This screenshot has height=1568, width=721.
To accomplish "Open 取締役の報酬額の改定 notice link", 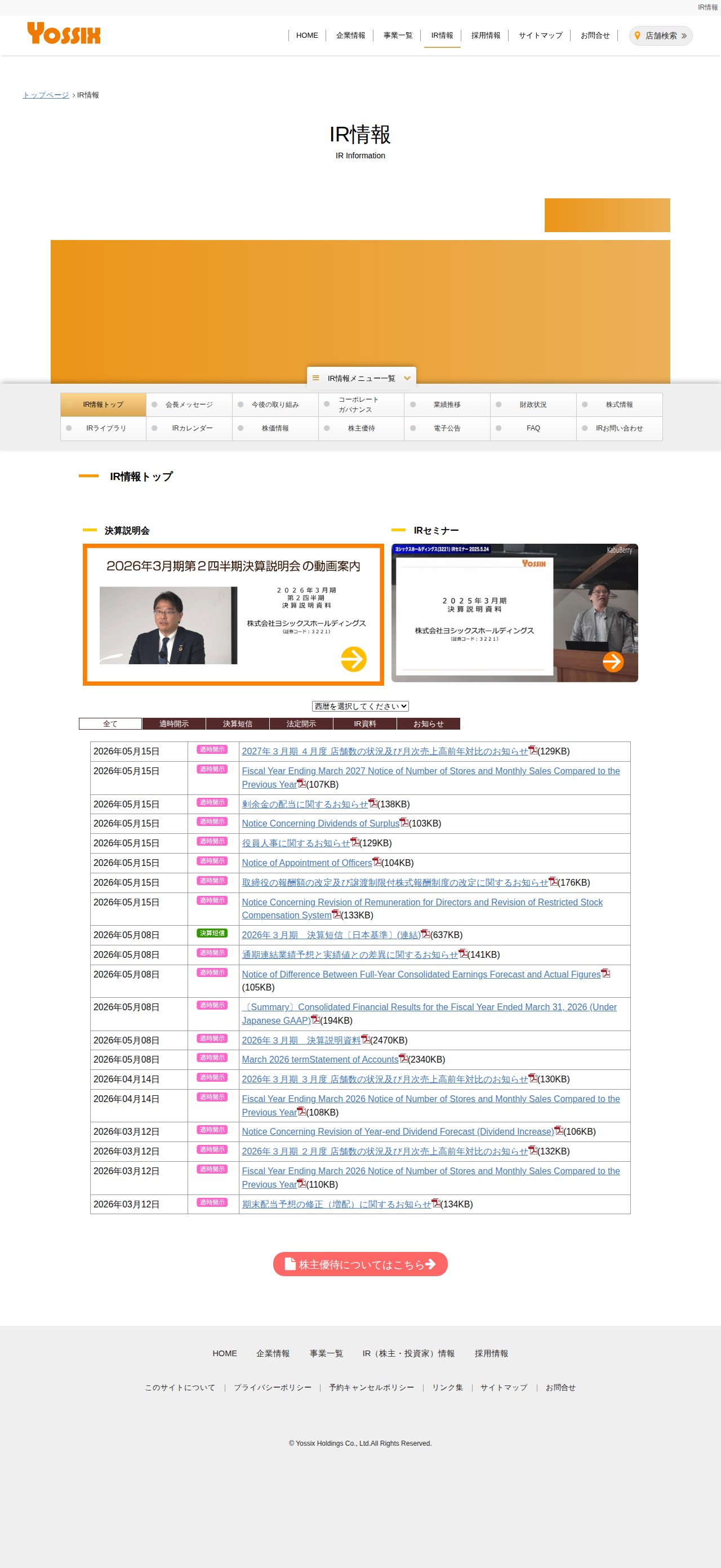I will (x=395, y=883).
